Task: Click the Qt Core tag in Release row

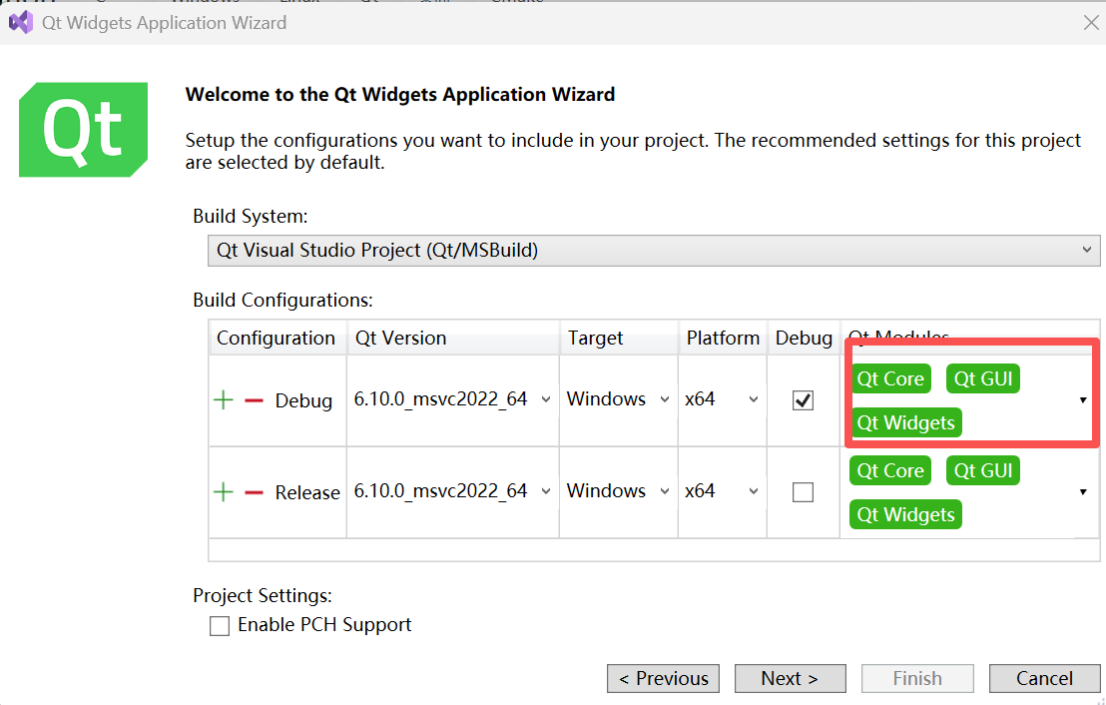Action: pyautogui.click(x=890, y=471)
